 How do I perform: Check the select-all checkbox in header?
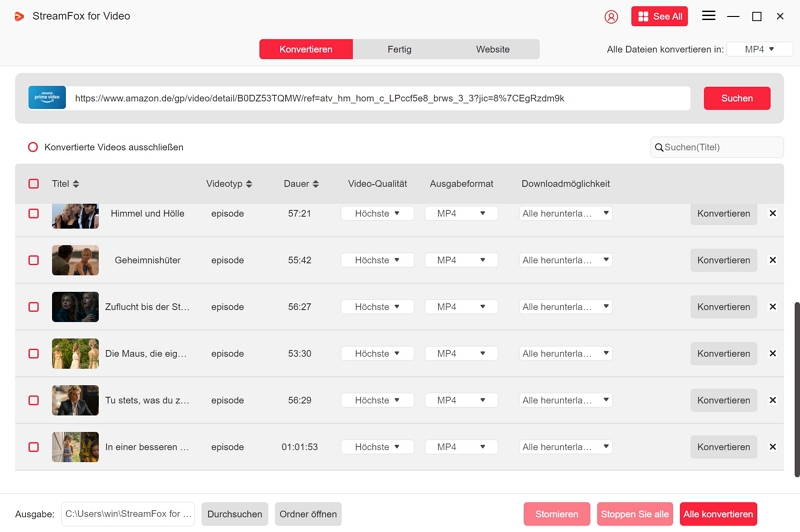pos(33,184)
